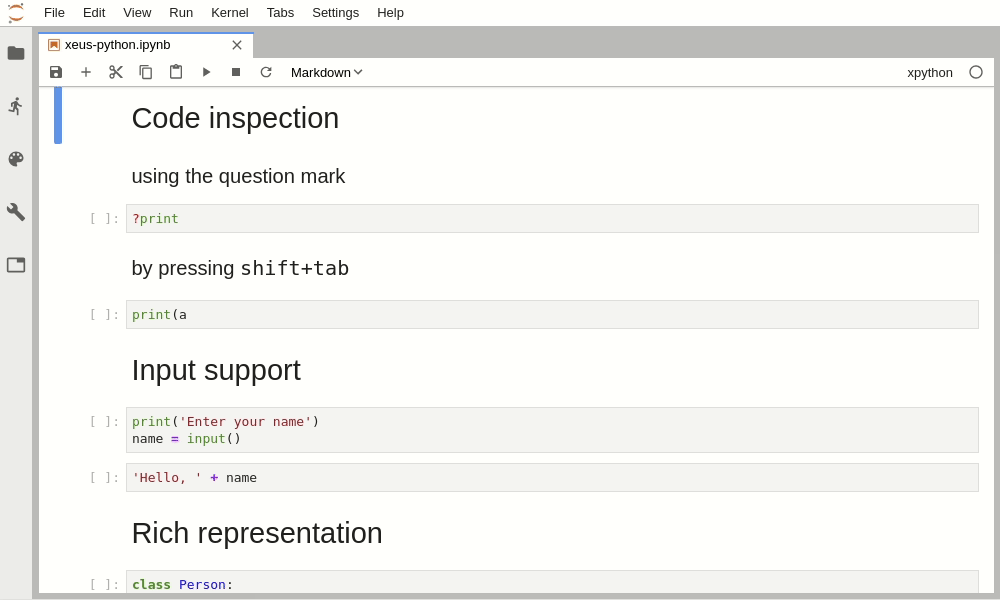Open the Settings menu

coord(335,12)
